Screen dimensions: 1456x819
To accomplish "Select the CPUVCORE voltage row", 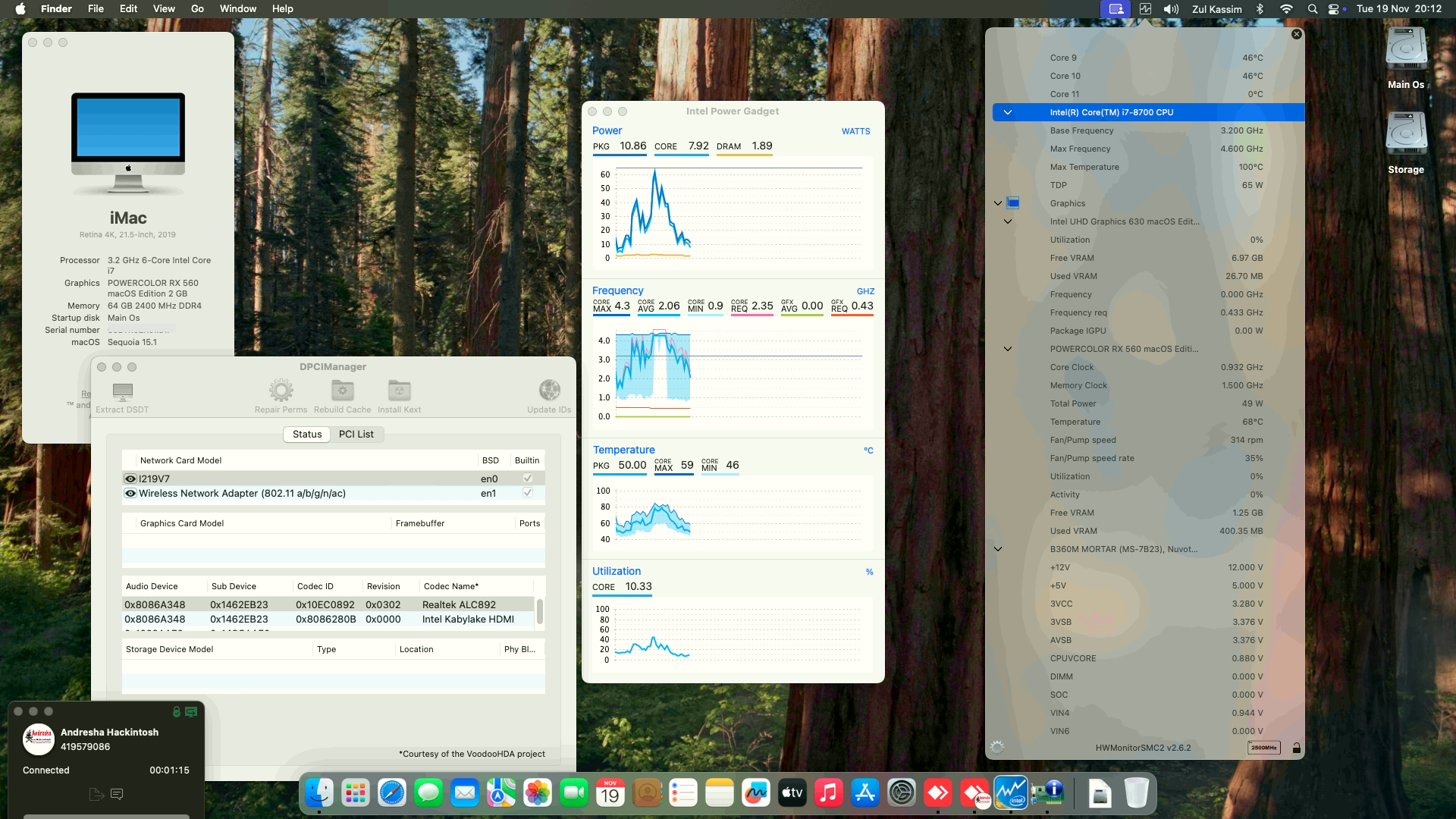I will pyautogui.click(x=1148, y=658).
